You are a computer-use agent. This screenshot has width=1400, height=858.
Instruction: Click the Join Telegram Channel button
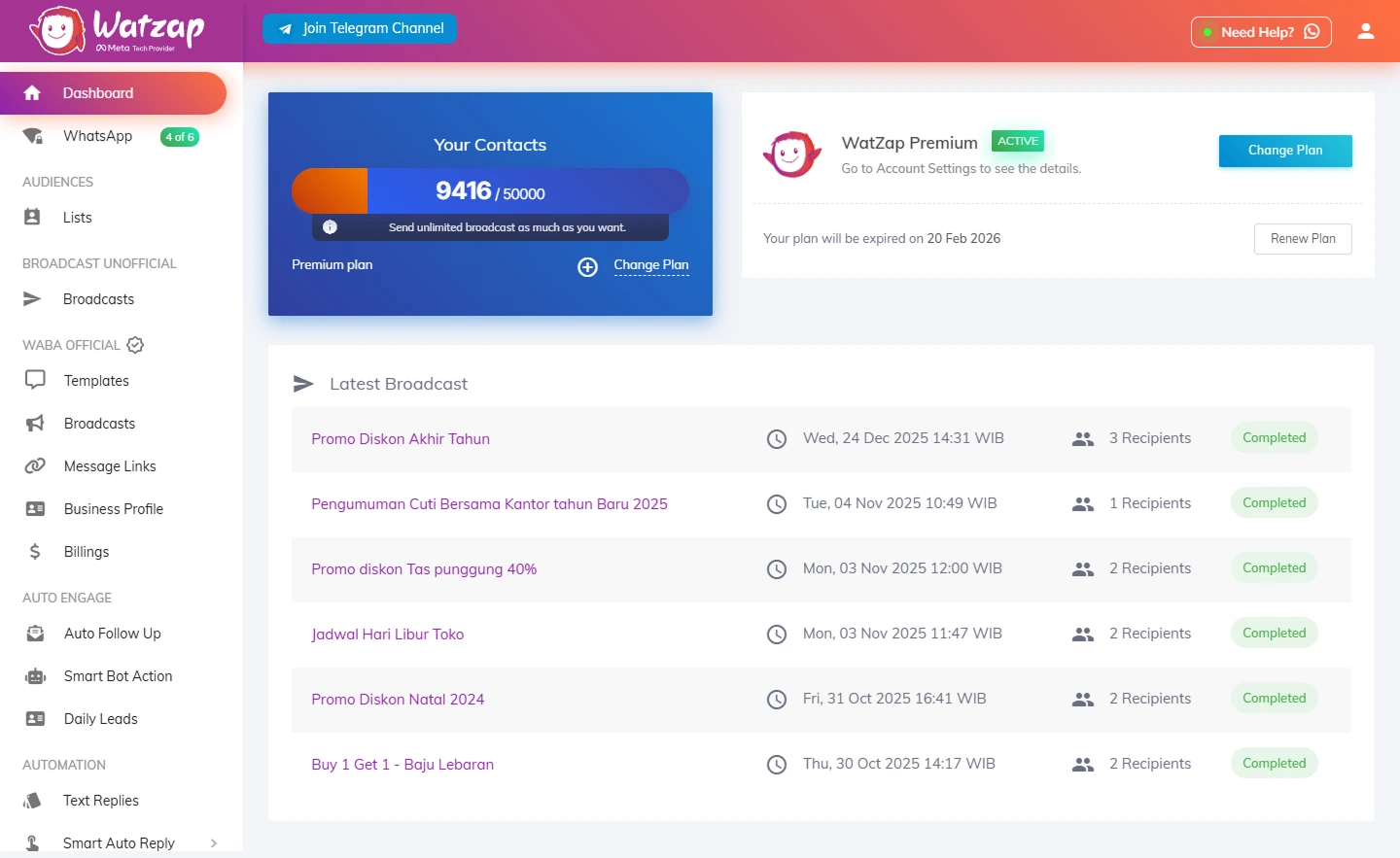point(360,28)
